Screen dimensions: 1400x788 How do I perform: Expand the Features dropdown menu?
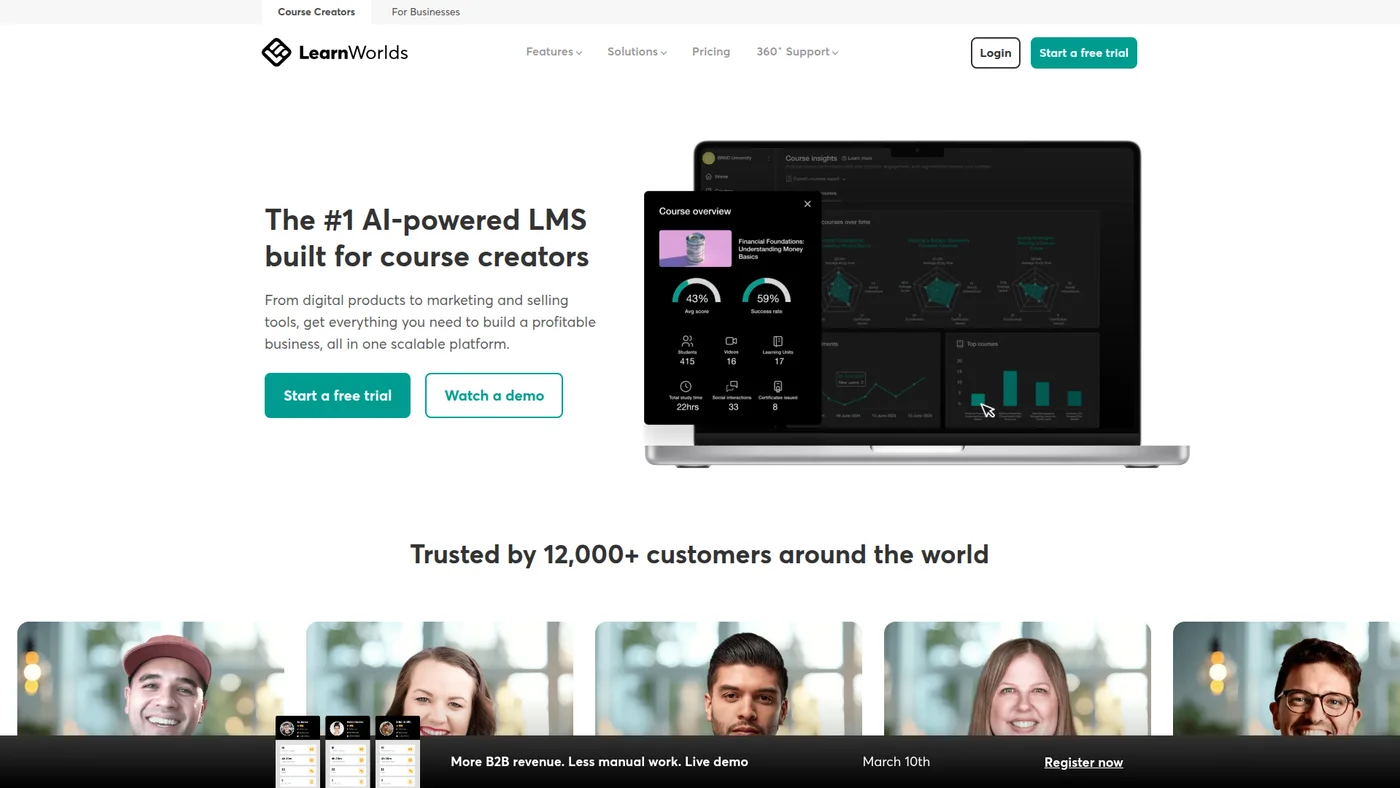[x=554, y=52]
